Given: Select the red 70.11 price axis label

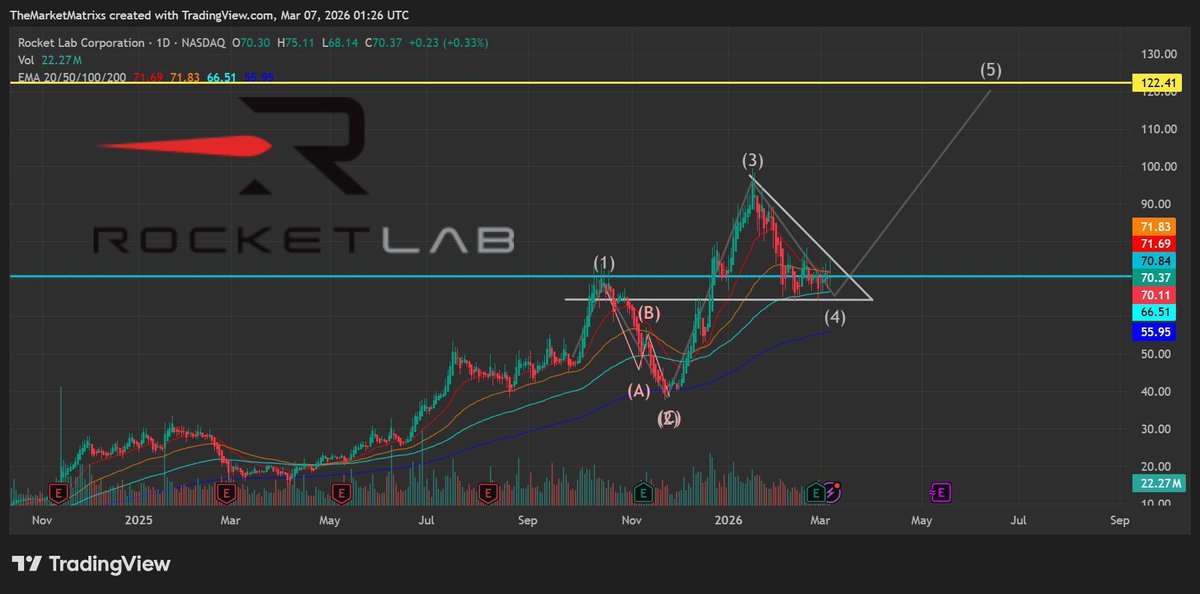Looking at the screenshot, I should [x=1154, y=295].
